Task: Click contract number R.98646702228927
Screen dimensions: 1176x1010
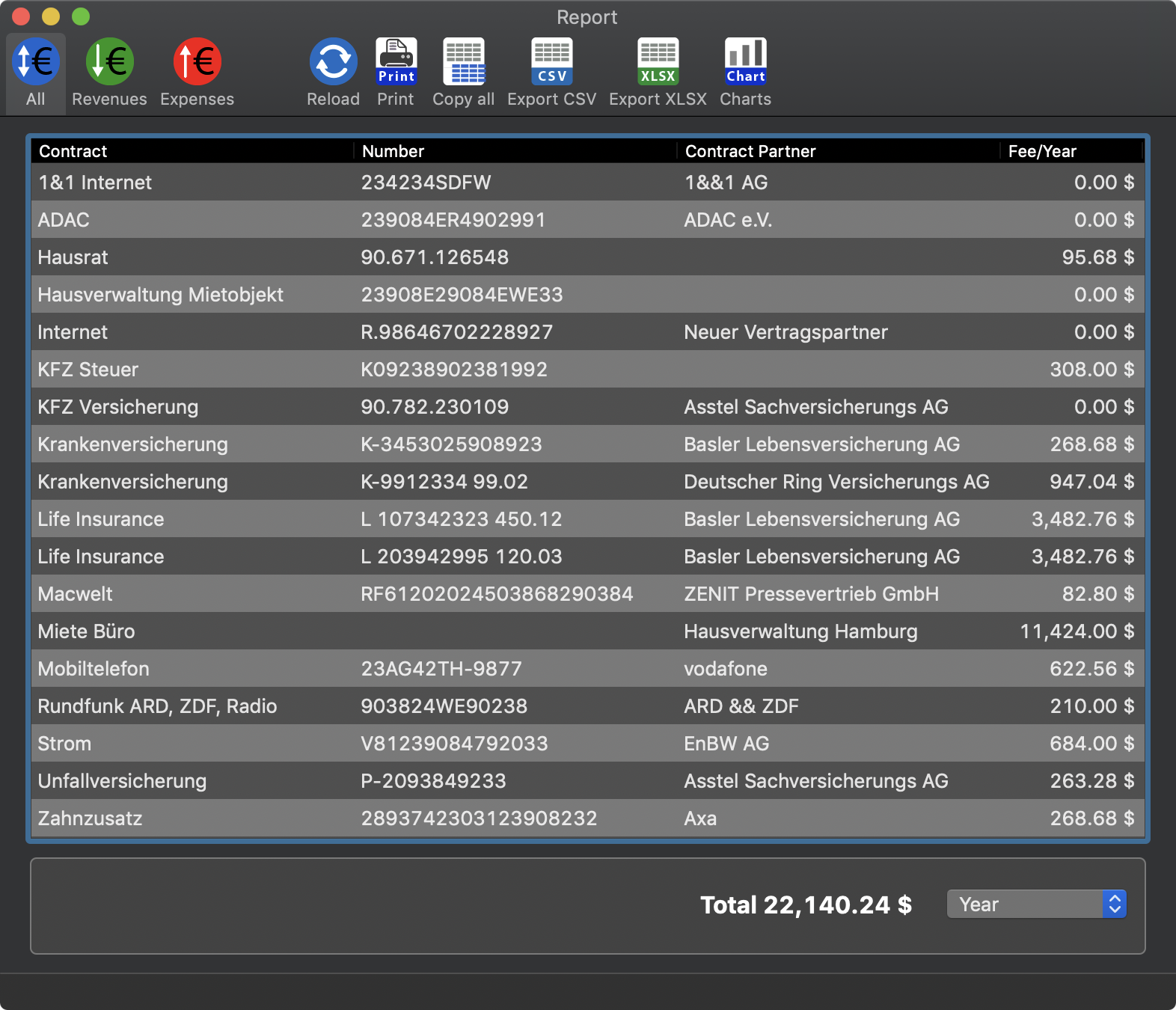Action: (x=456, y=332)
